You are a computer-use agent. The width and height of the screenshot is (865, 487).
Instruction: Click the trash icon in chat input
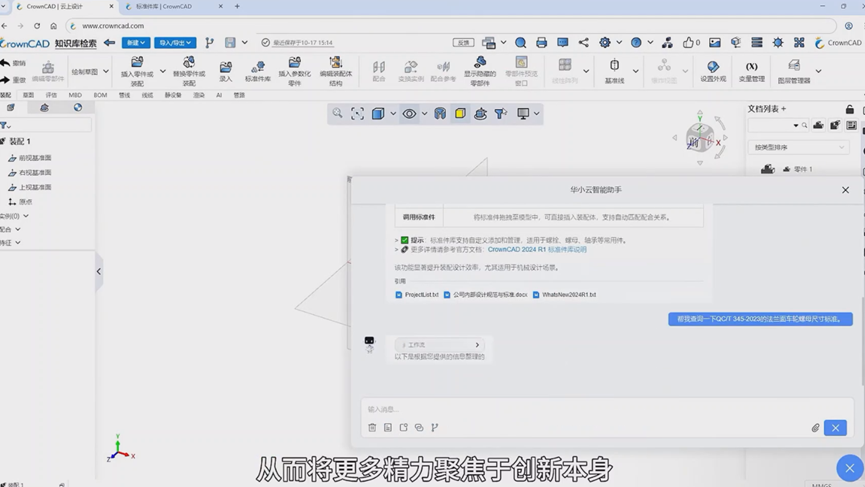coord(372,427)
